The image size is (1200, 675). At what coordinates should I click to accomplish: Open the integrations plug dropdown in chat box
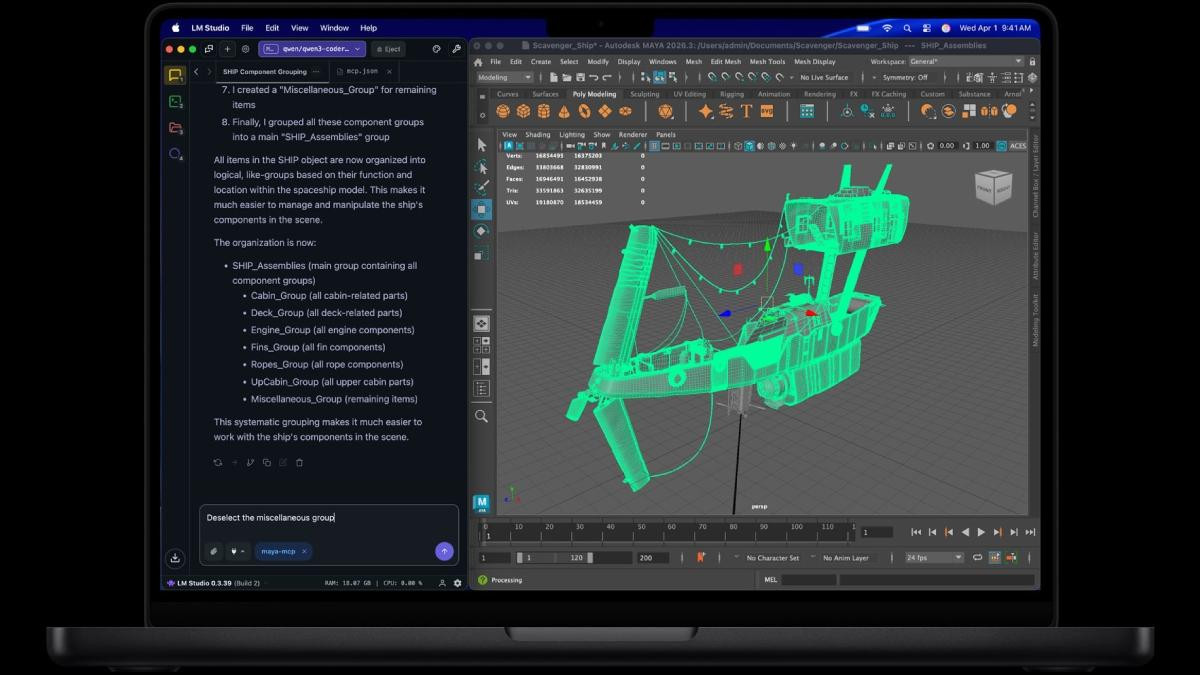pyautogui.click(x=238, y=551)
